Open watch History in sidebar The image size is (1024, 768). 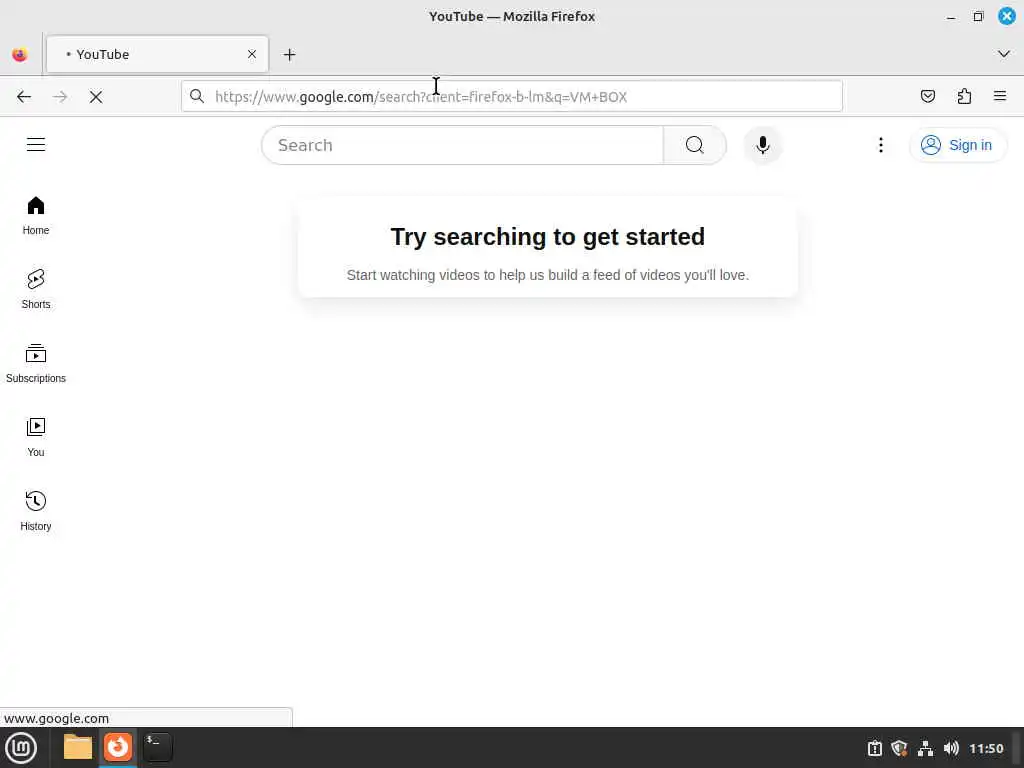pos(36,511)
